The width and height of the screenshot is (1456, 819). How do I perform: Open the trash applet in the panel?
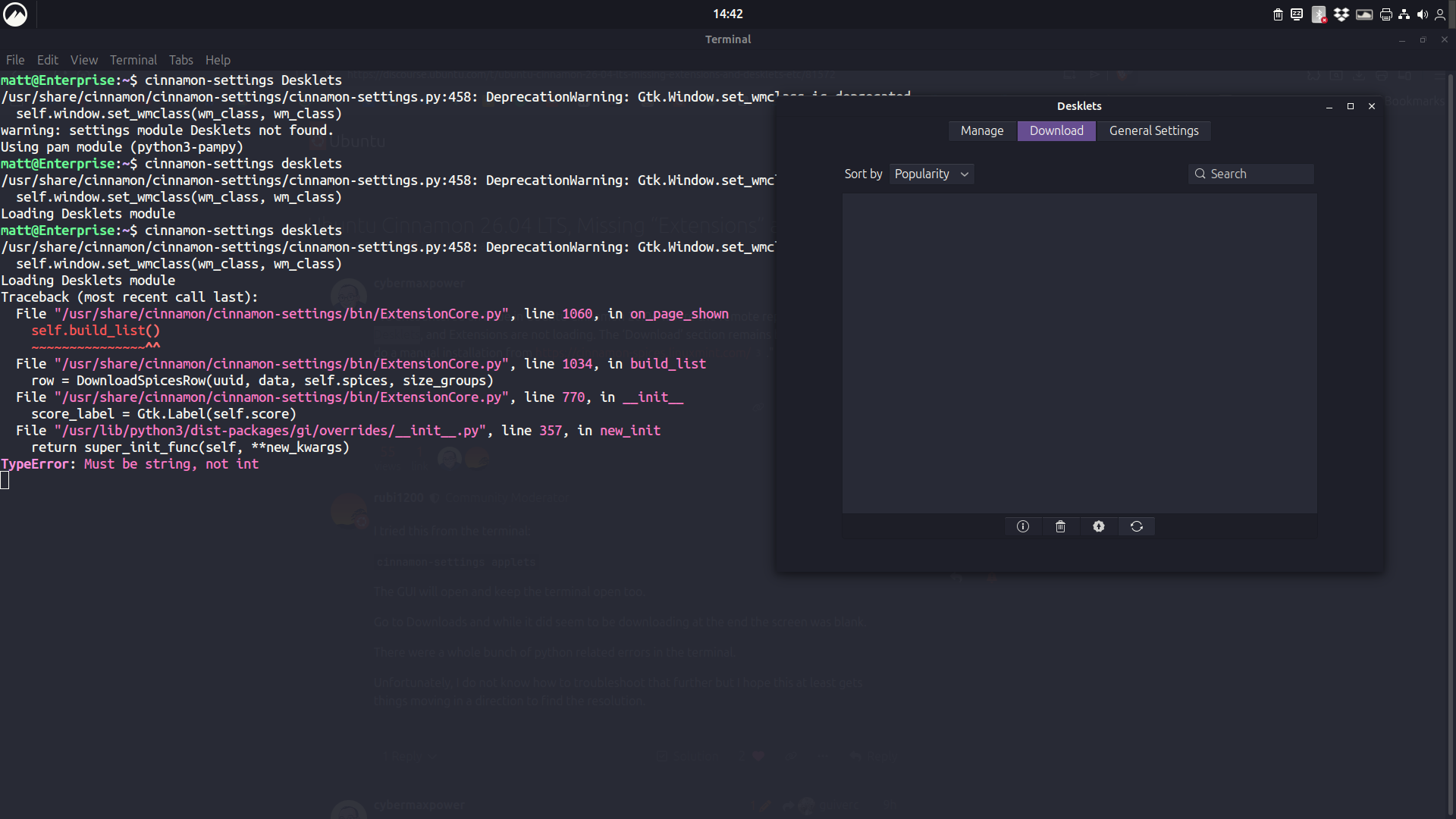[x=1278, y=14]
